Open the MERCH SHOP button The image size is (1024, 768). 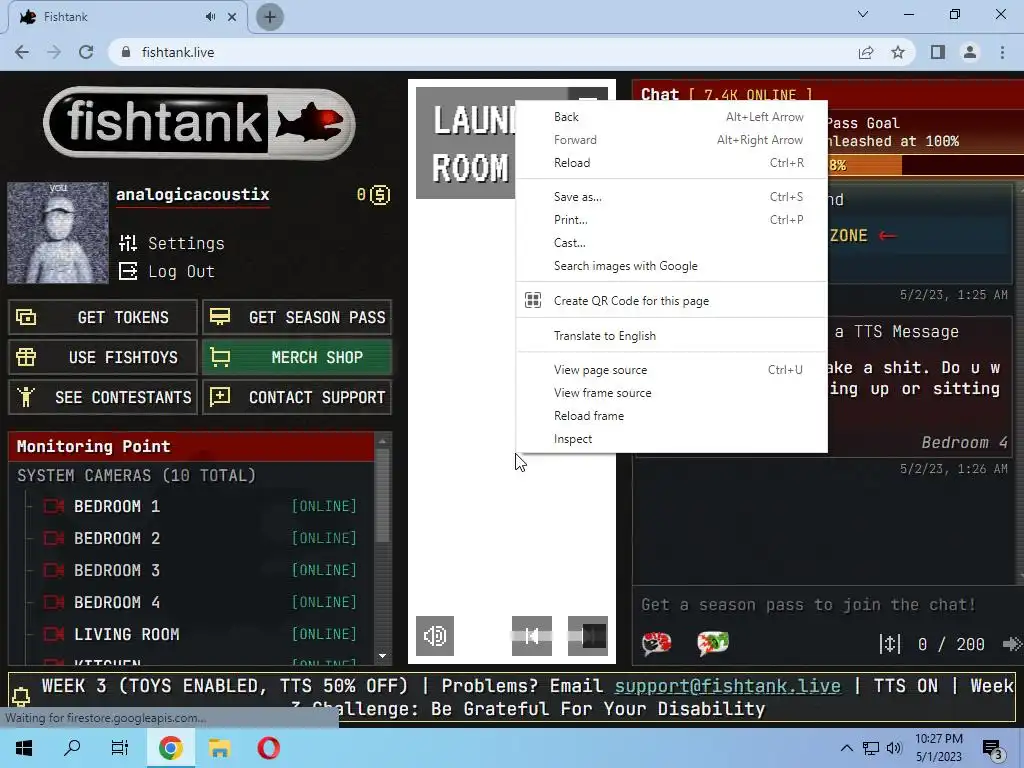pyautogui.click(x=297, y=357)
